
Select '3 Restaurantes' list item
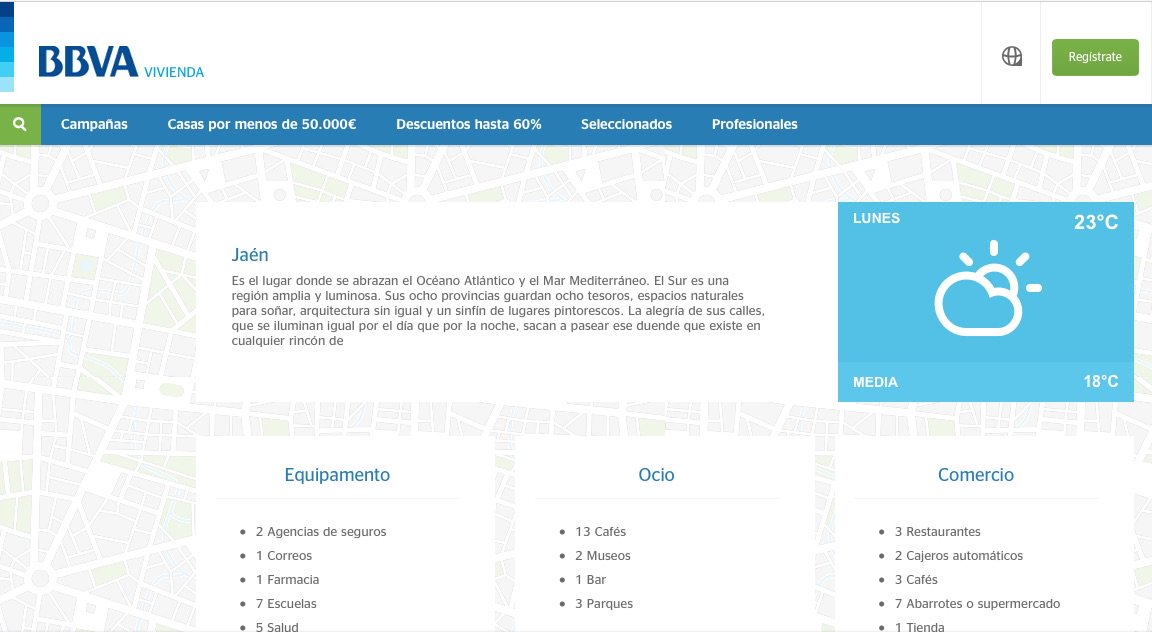pyautogui.click(x=937, y=531)
